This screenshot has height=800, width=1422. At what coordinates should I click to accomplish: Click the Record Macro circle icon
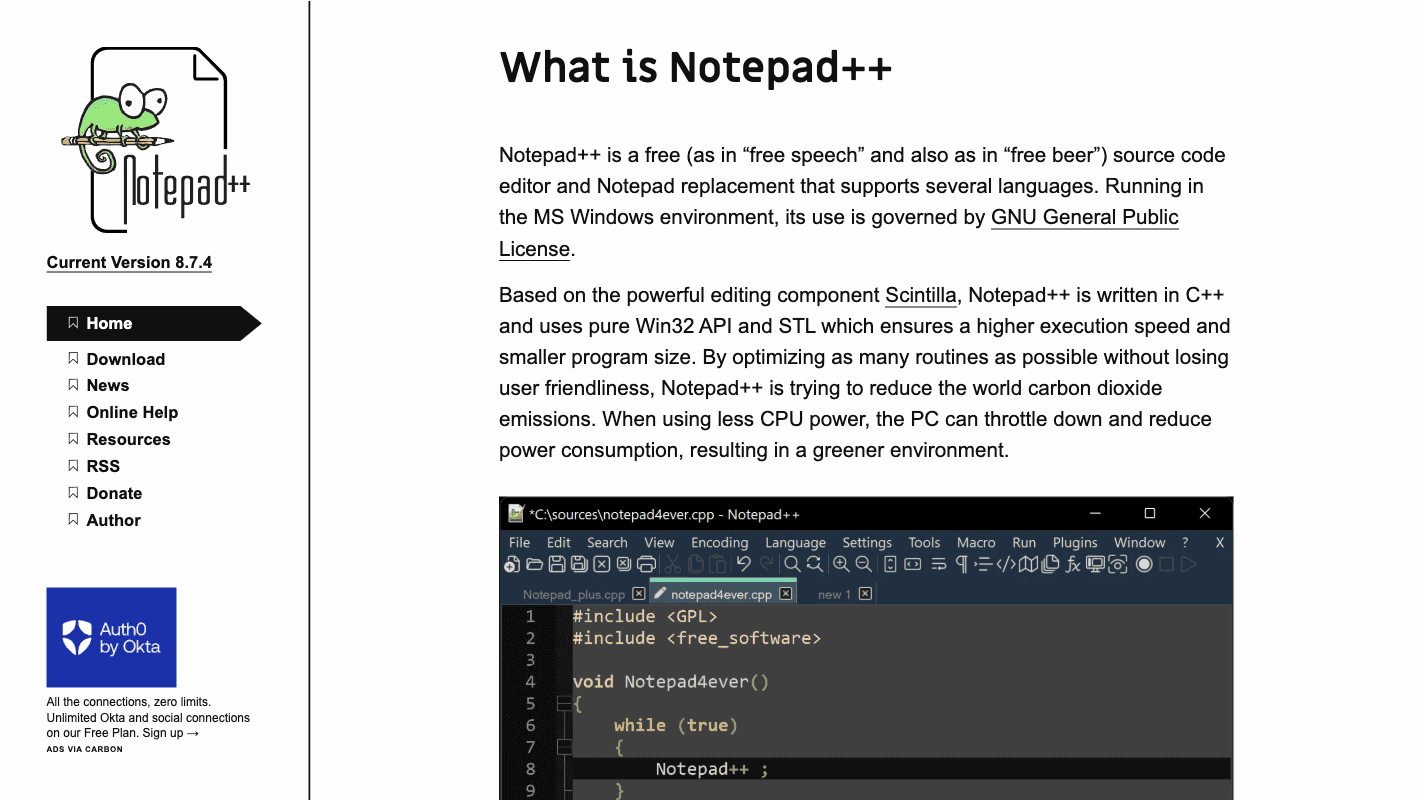1144,564
